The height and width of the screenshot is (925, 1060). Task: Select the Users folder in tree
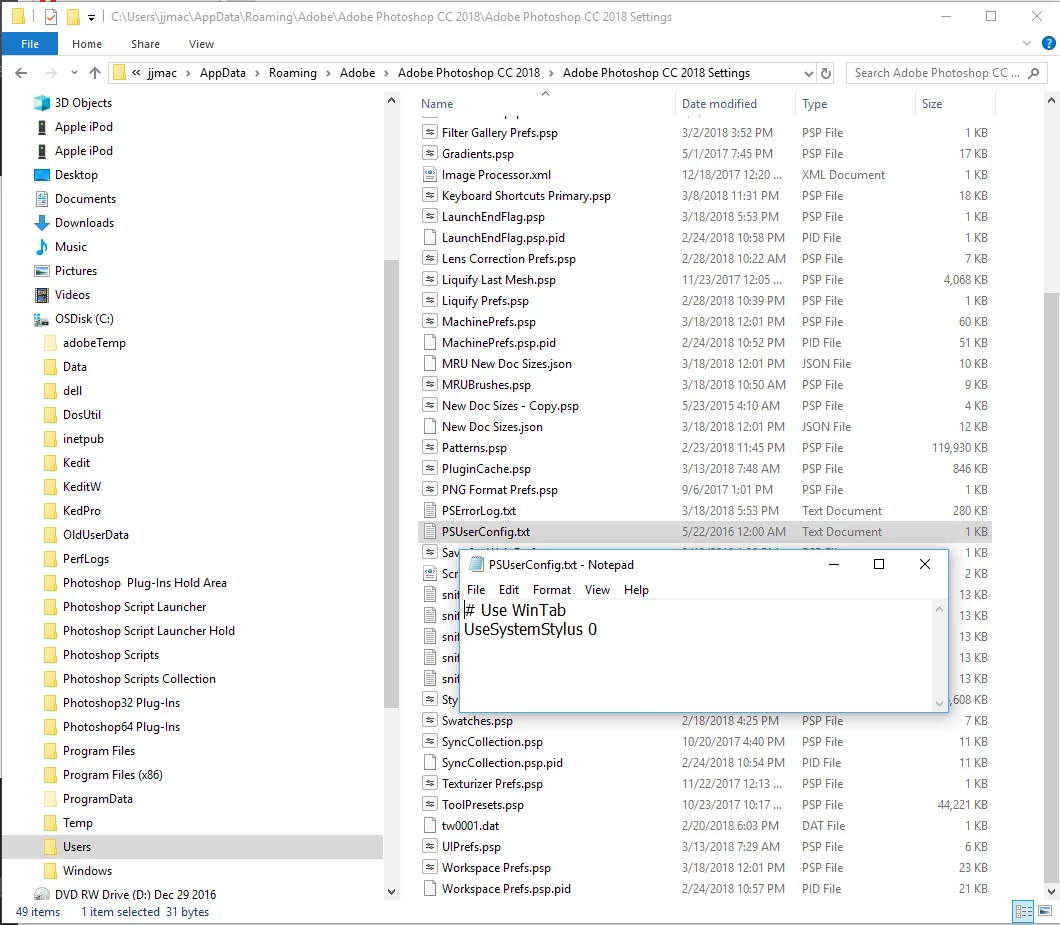[76, 847]
